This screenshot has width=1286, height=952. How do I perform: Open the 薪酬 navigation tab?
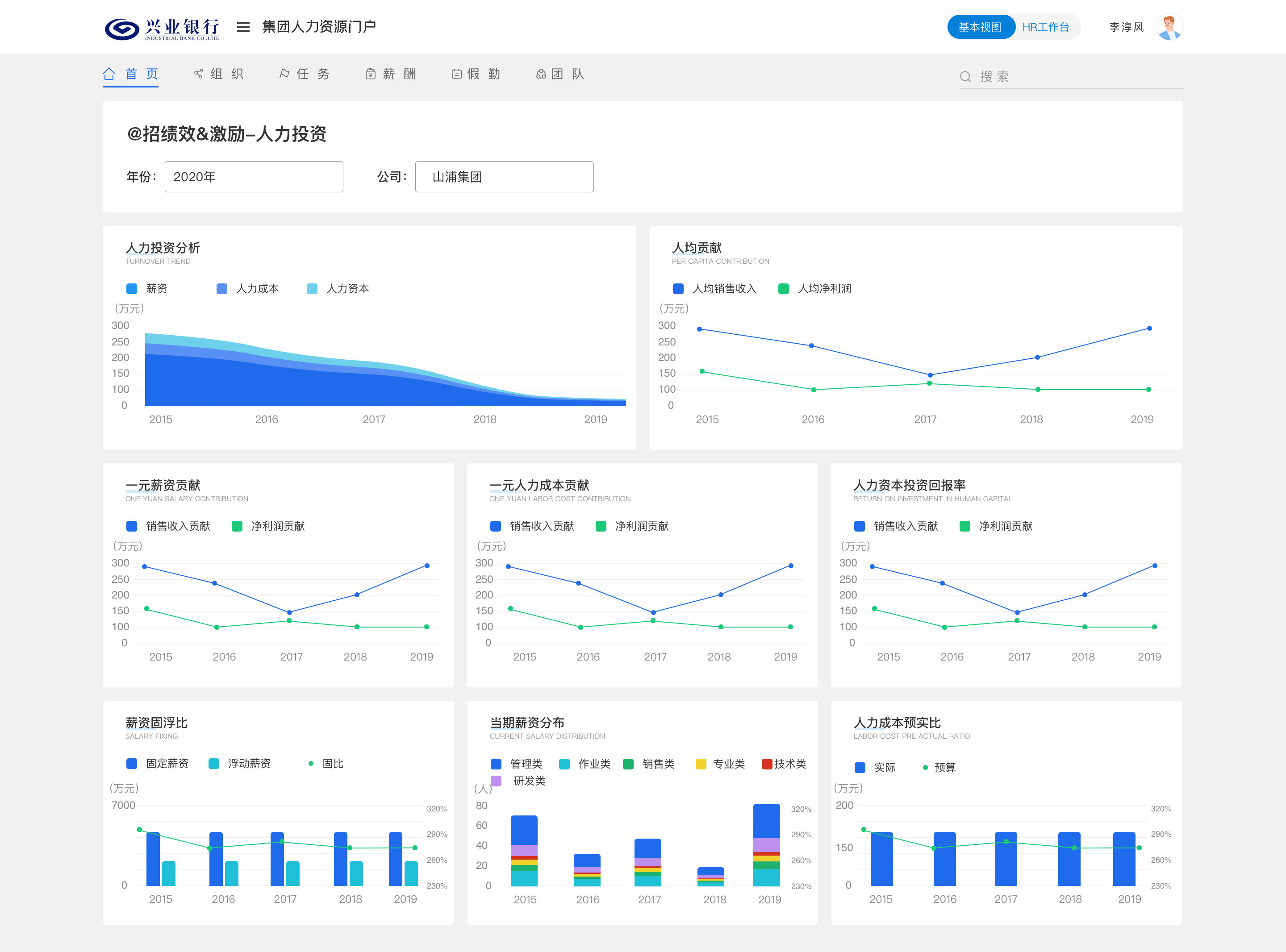399,74
